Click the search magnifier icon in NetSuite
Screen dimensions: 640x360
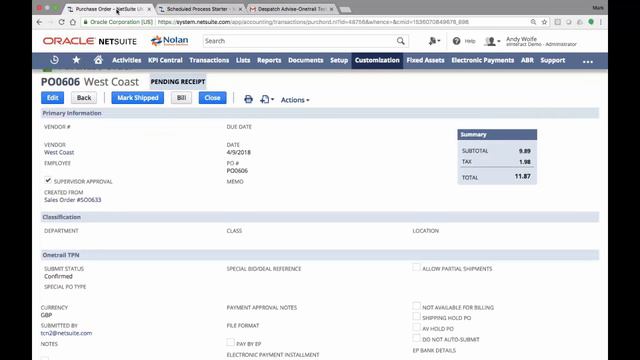pos(401,41)
